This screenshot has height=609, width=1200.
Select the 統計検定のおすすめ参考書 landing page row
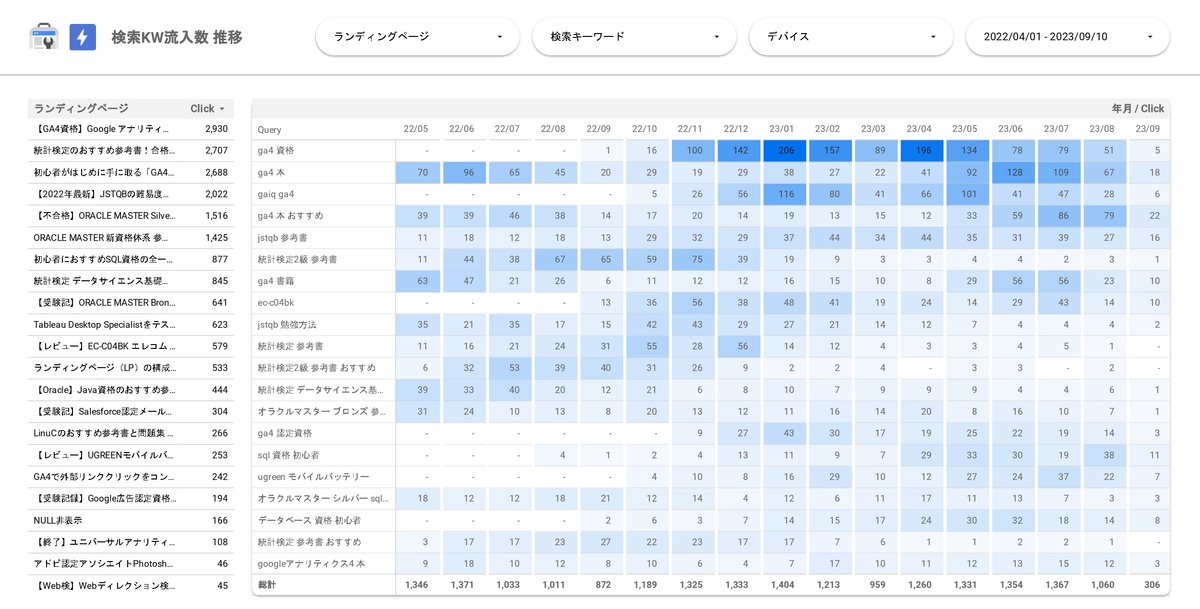point(131,151)
